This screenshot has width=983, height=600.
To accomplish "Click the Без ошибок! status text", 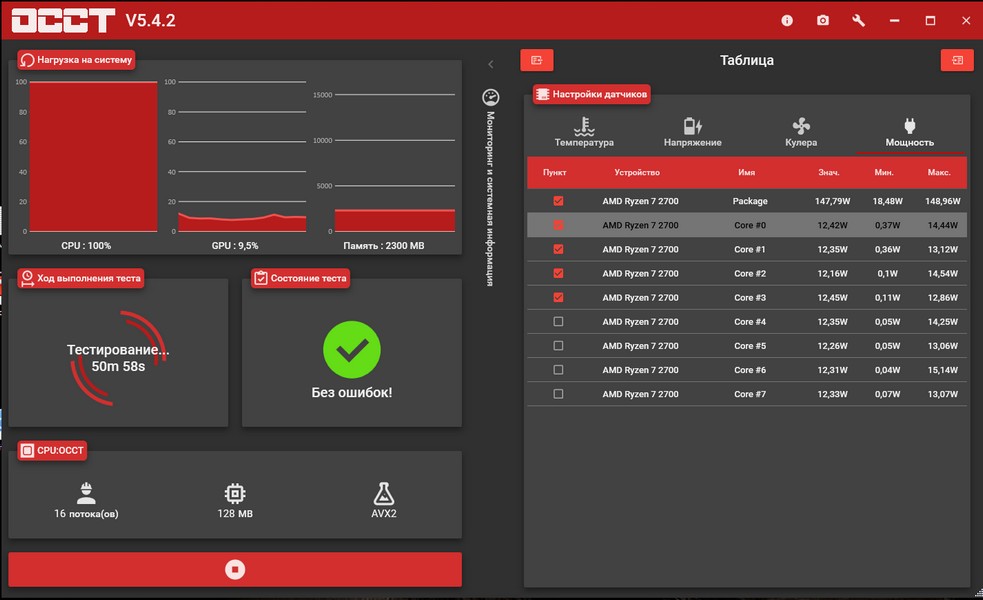I will click(352, 392).
